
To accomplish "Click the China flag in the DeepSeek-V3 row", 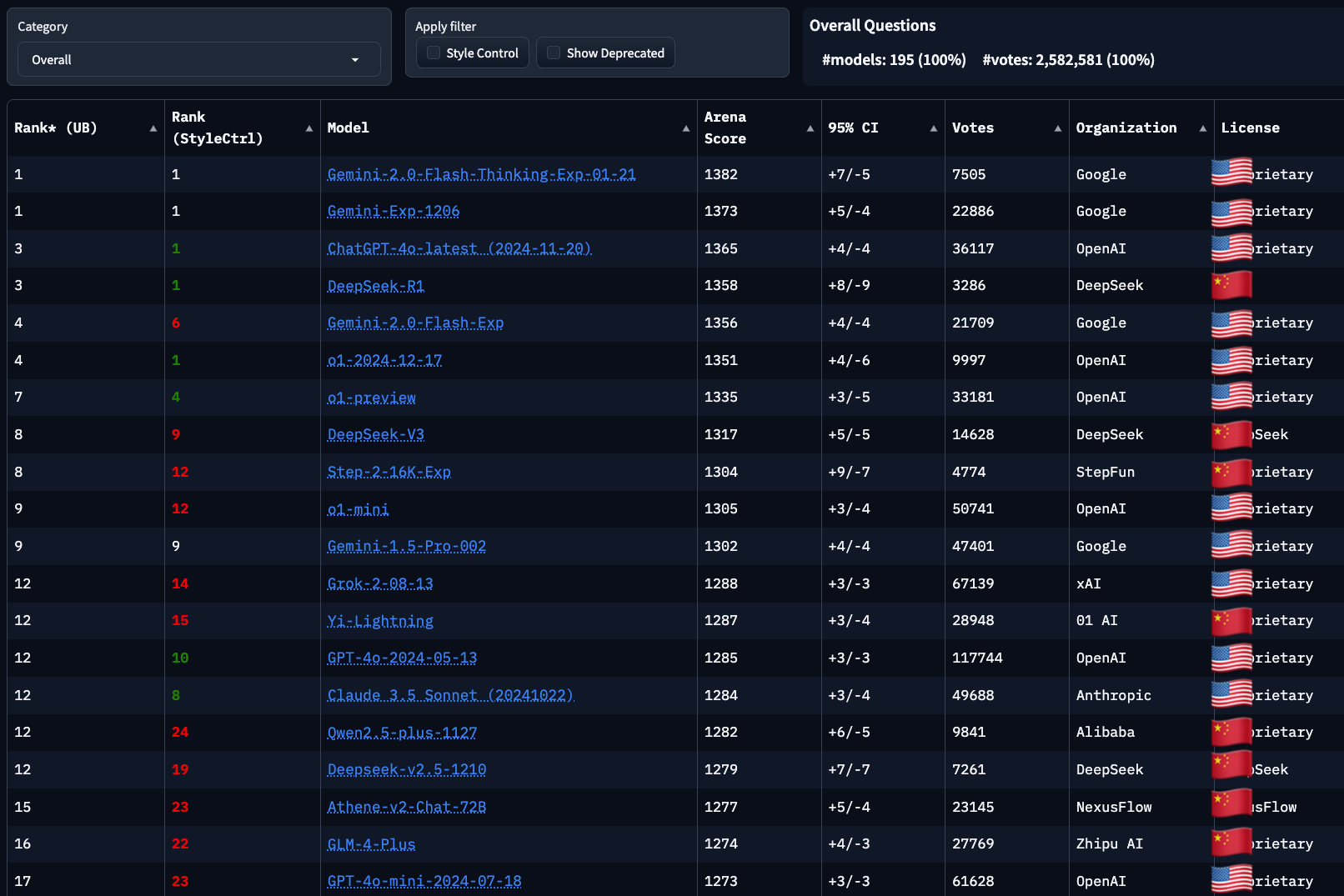I will (1232, 433).
